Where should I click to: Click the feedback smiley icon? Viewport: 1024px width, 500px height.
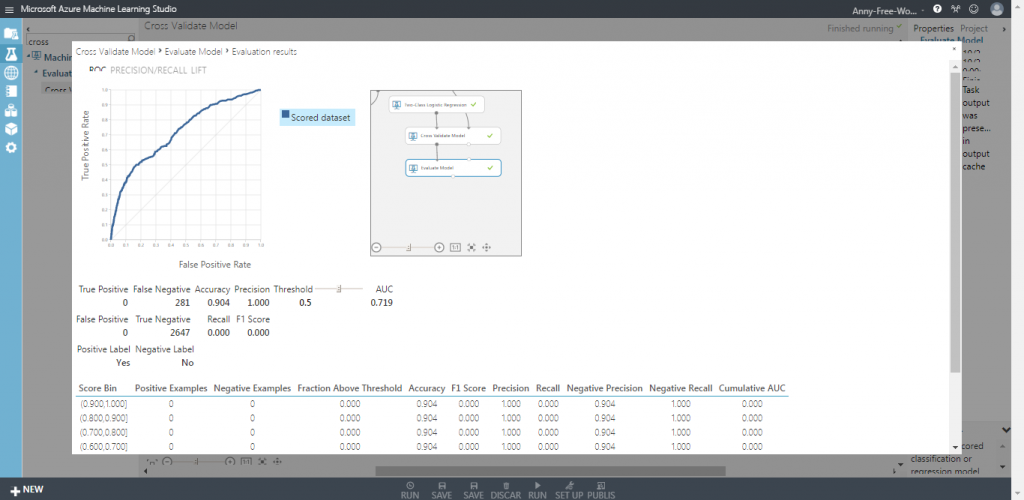(974, 9)
